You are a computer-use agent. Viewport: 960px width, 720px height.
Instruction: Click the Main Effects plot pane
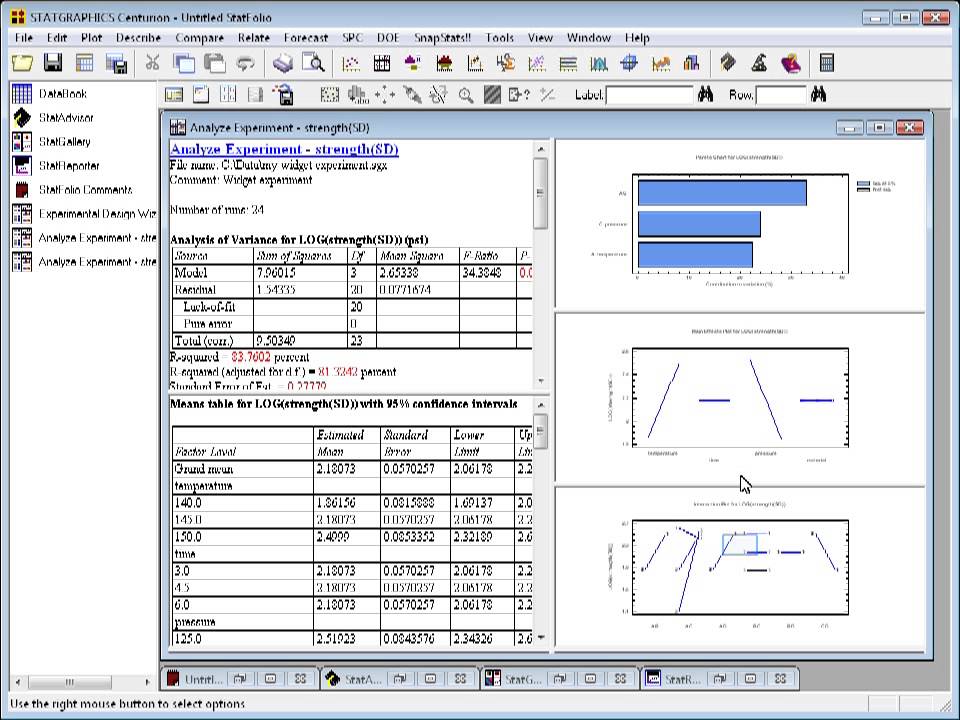pyautogui.click(x=740, y=397)
